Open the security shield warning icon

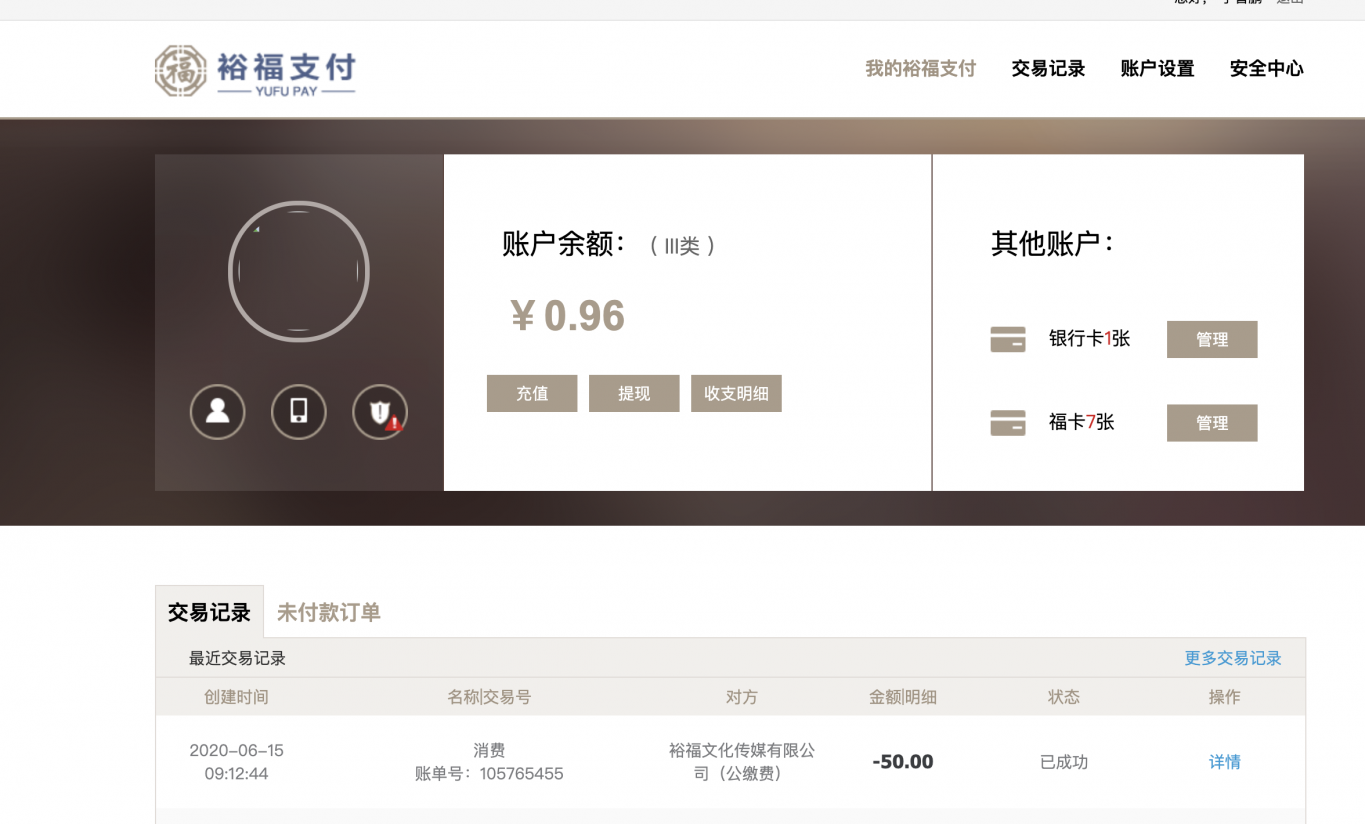click(x=380, y=412)
